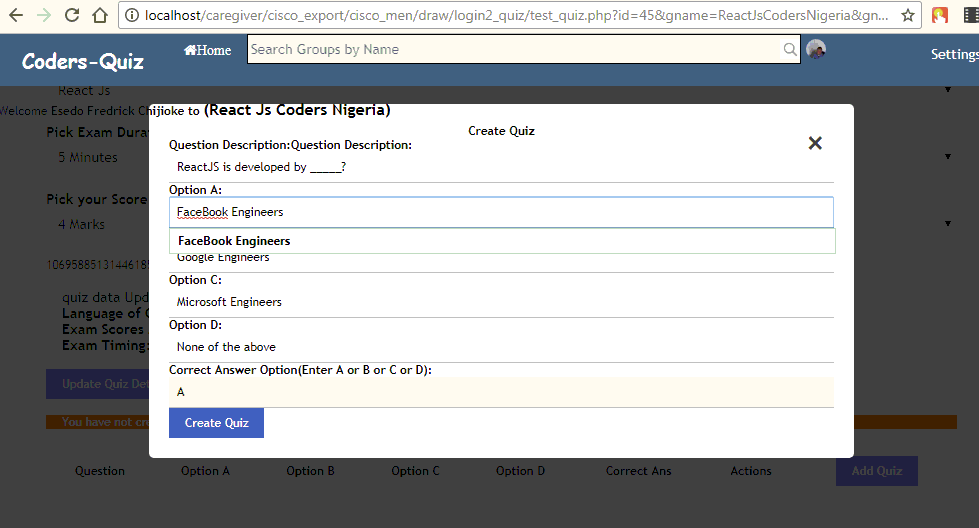Click the Question column header
Viewport: 979px width, 528px height.
pos(100,471)
